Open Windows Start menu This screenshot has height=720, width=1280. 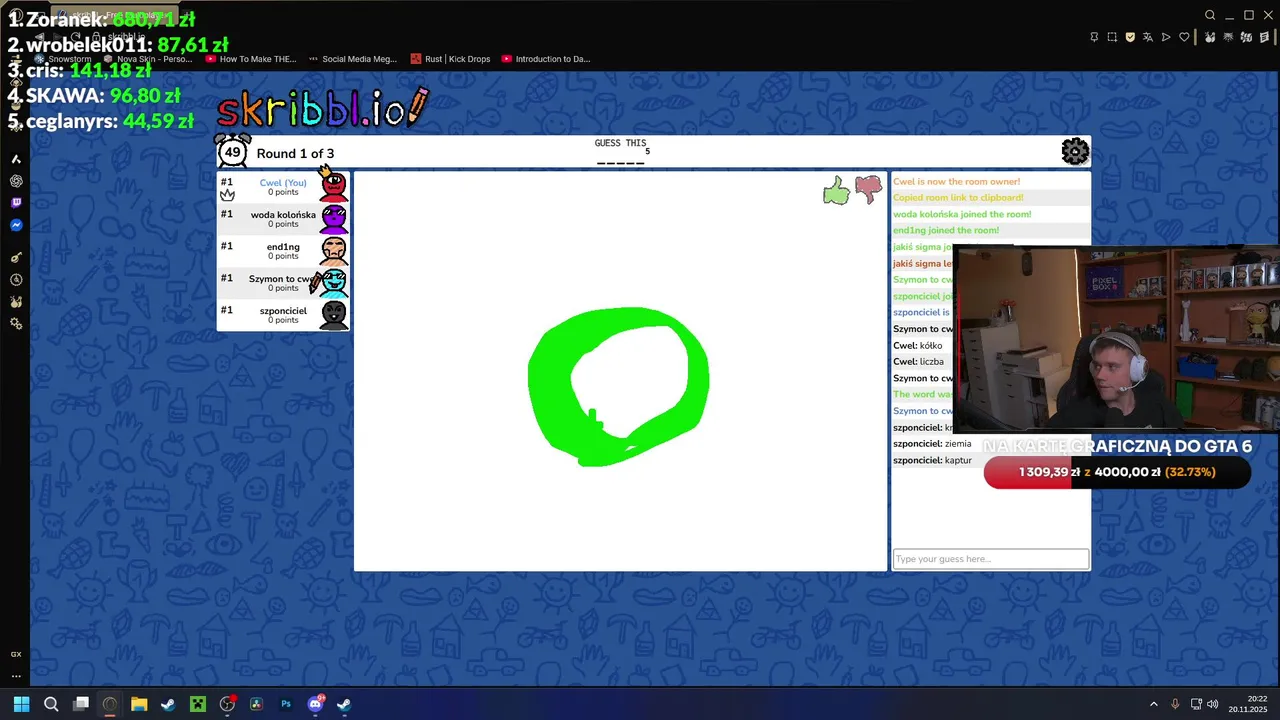pos(21,704)
